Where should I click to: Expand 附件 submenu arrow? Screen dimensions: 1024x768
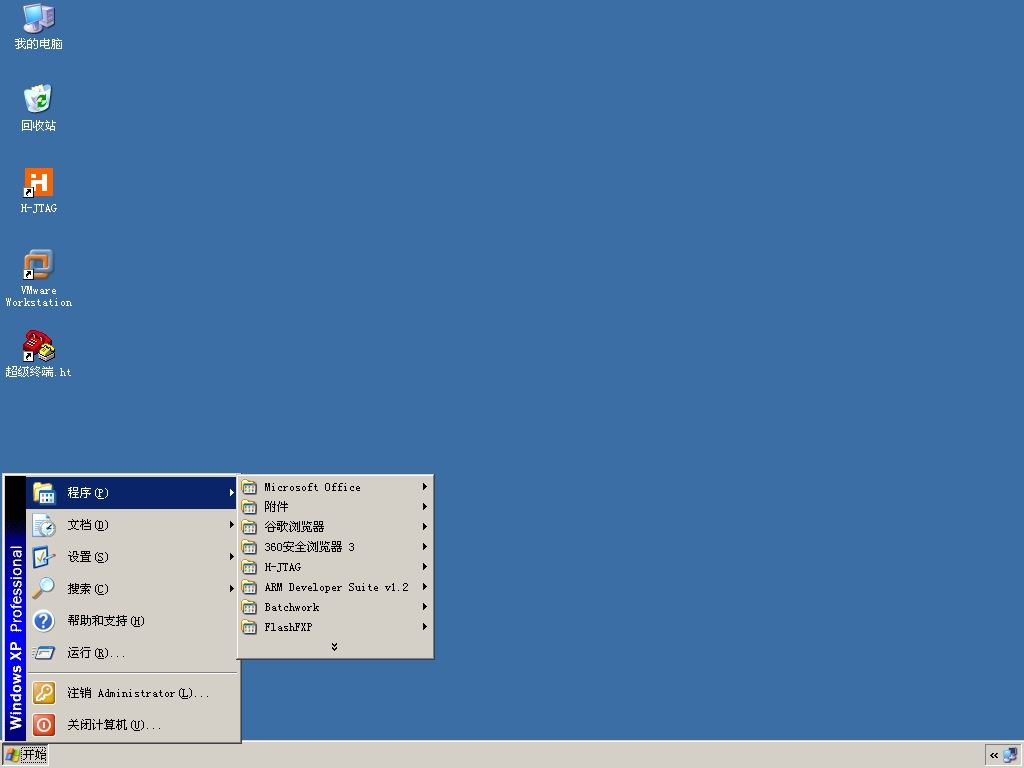[424, 507]
